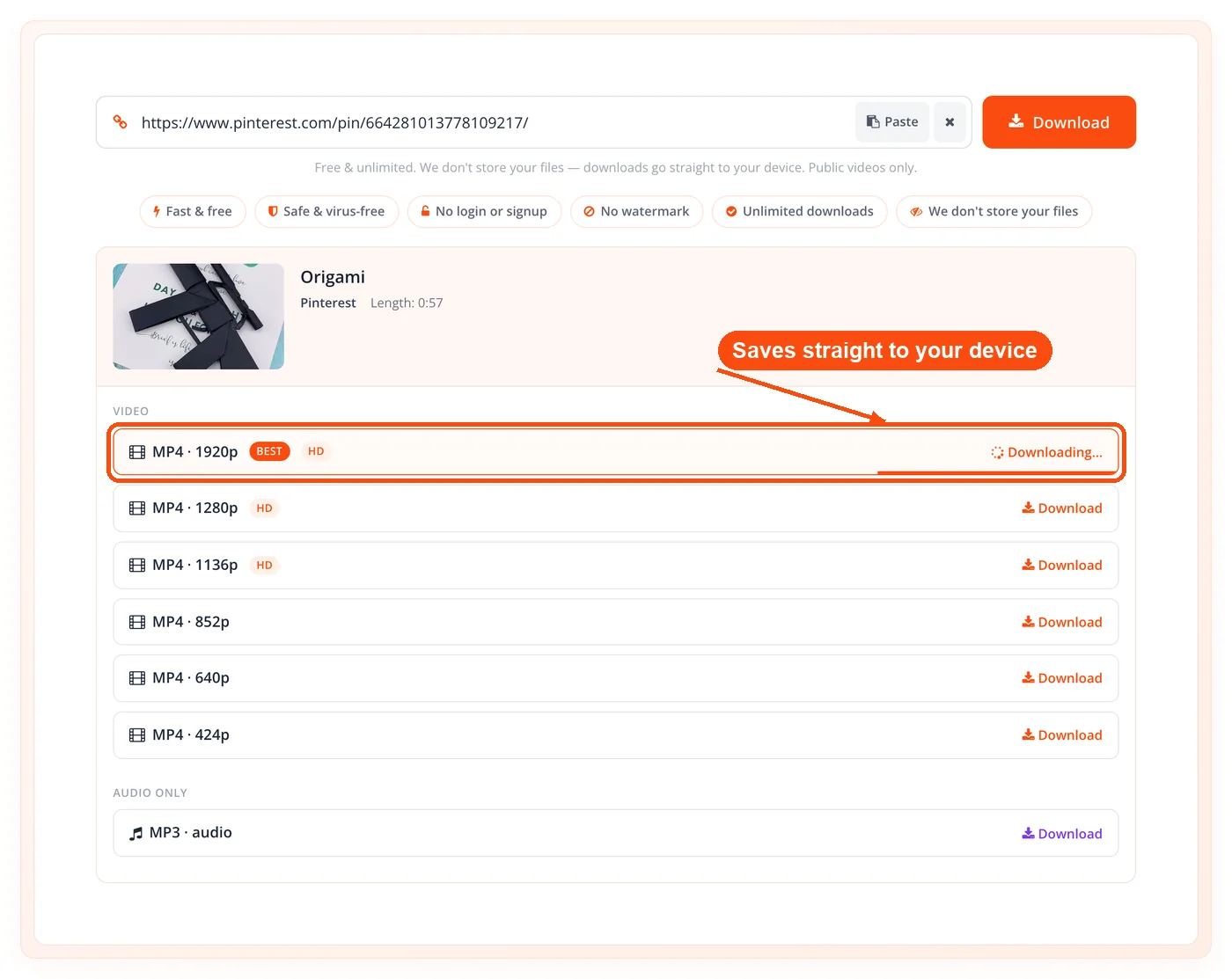Click the film icon for MP4 · 640p
Viewport: 1232px width, 979px height.
[137, 678]
